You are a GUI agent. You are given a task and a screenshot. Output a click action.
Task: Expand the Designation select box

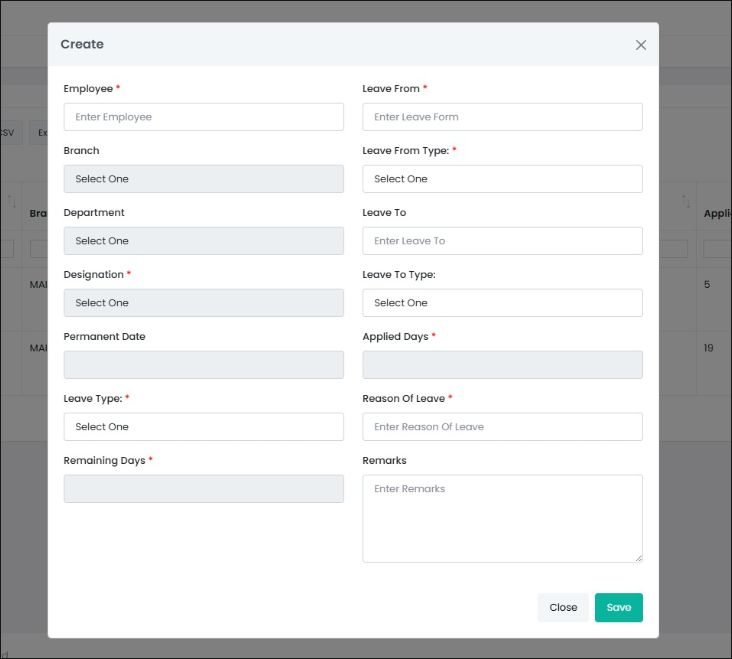pos(203,303)
